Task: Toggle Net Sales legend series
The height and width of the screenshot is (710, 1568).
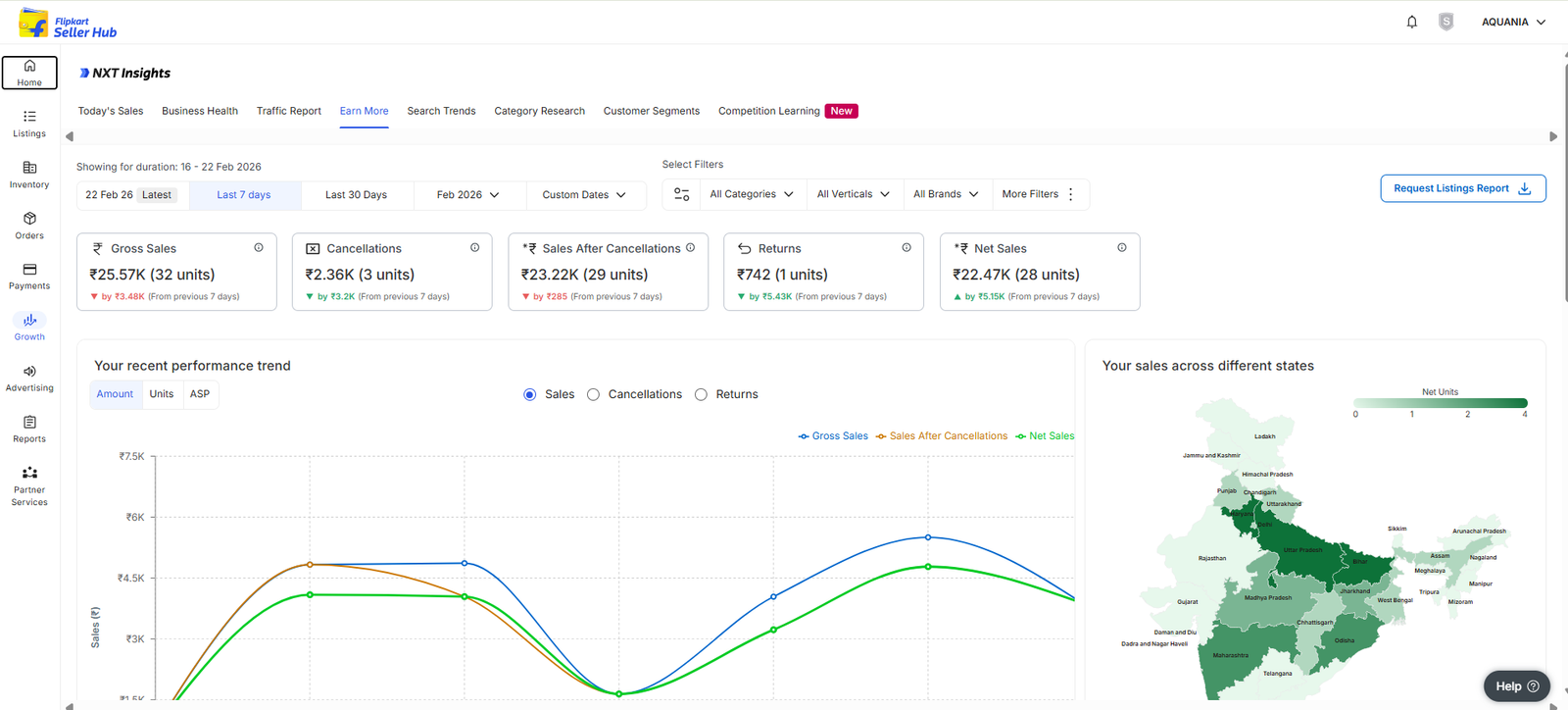Action: pos(1045,436)
